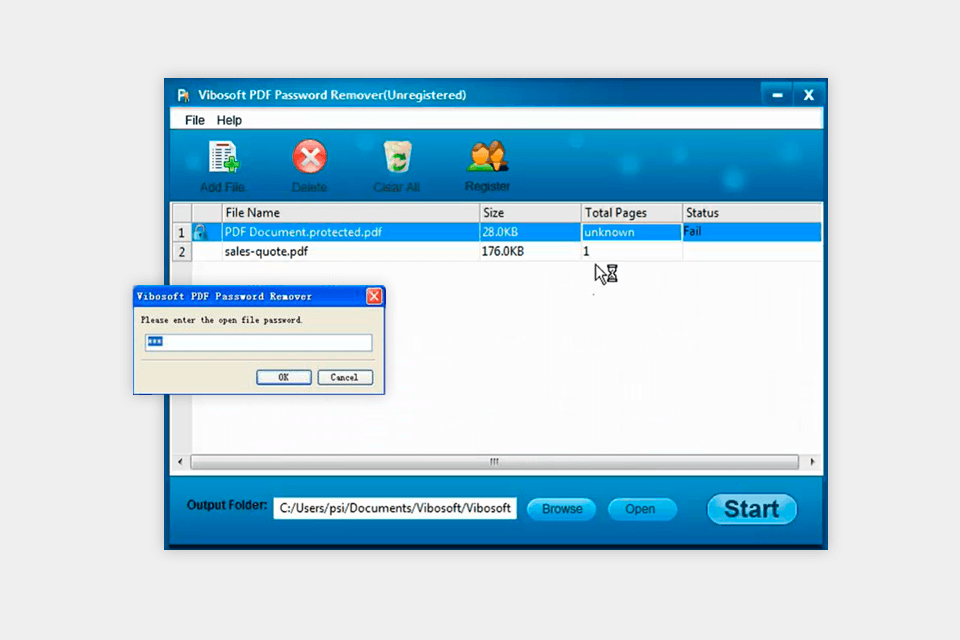Click the horizontal scrollbar right arrow

[812, 462]
